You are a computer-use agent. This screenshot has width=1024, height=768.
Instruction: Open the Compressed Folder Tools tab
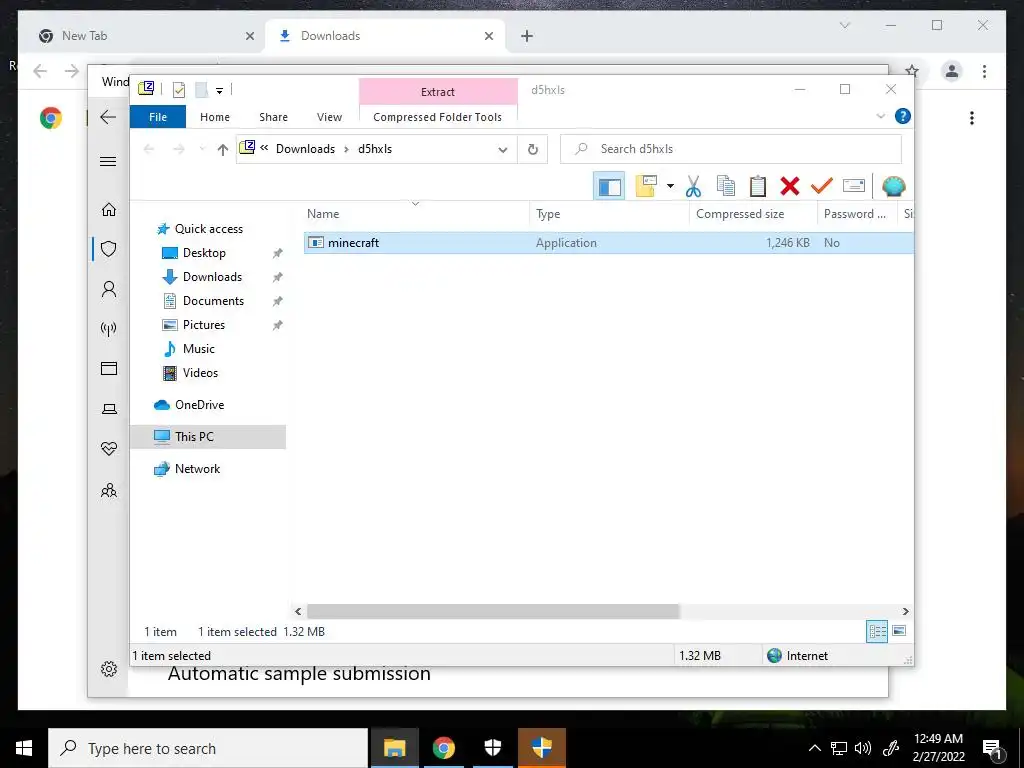[438, 117]
